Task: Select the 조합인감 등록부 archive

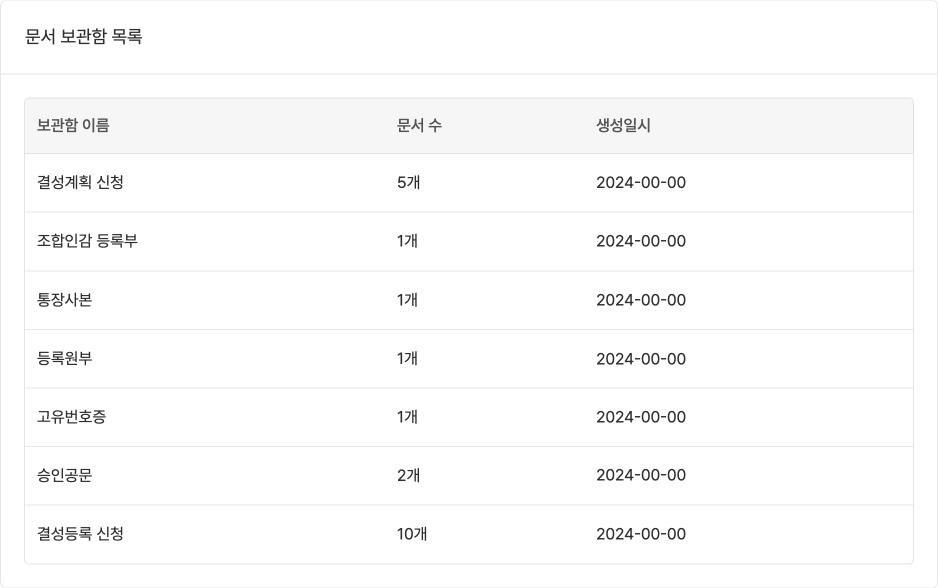Action: click(87, 241)
